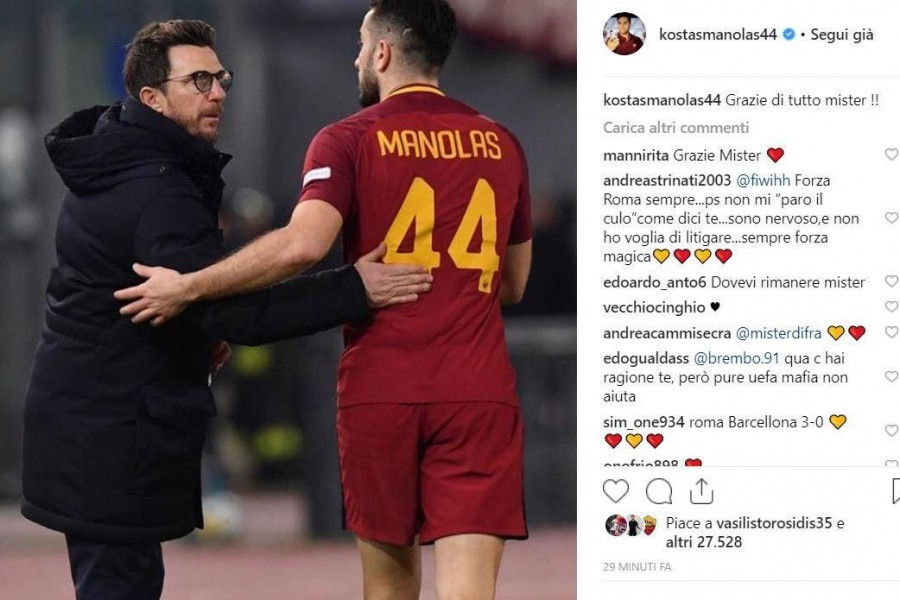Open the comment speech bubble icon
900x600 pixels.
(658, 491)
